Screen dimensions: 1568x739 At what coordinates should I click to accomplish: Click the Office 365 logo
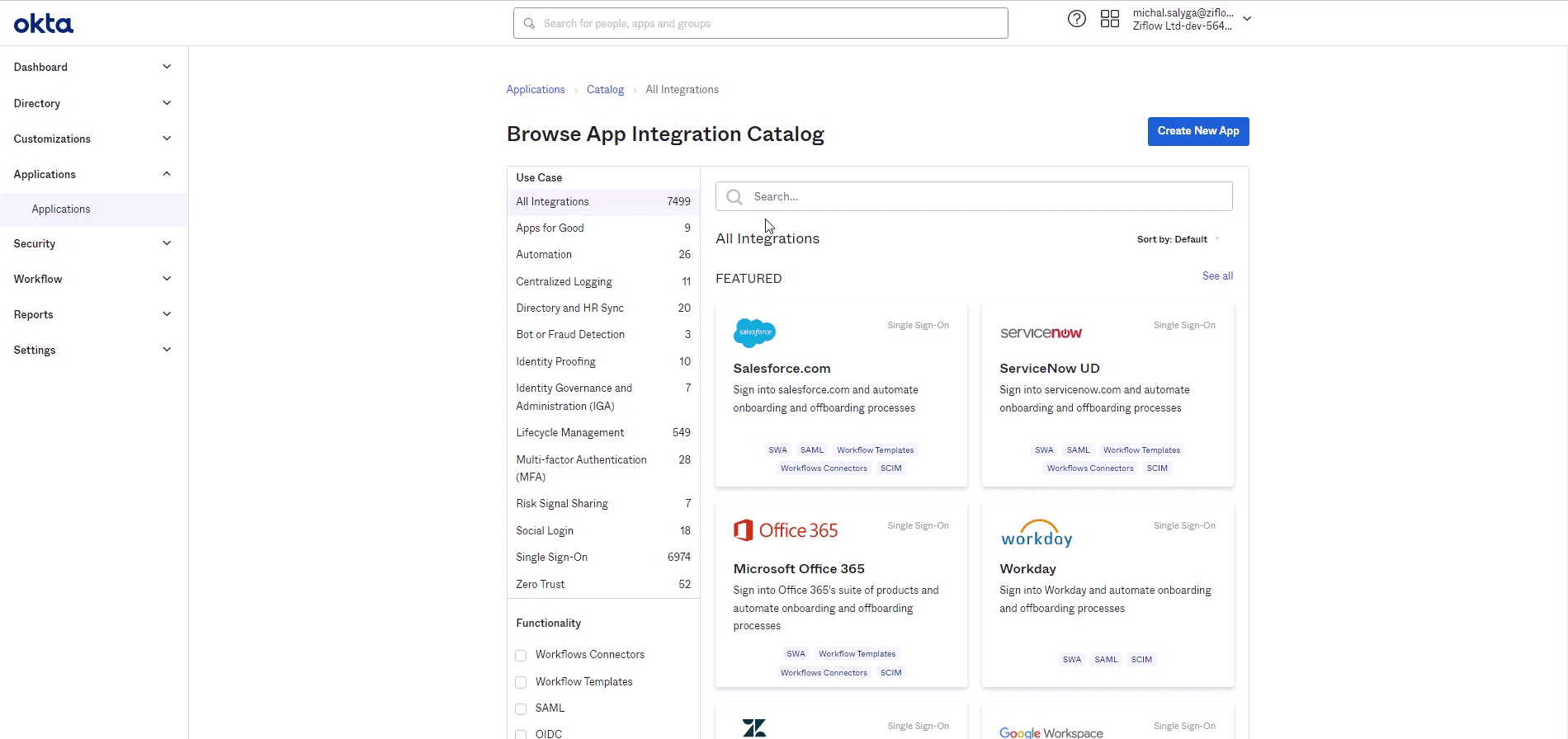786,530
